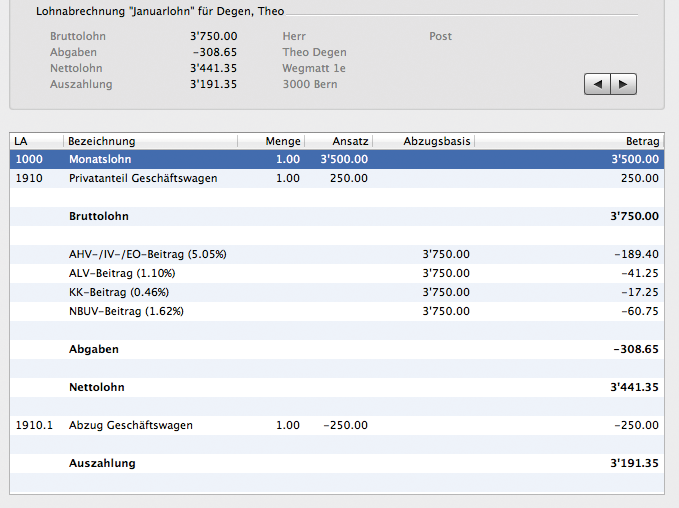Sort table by Ansatz column header

point(338,141)
